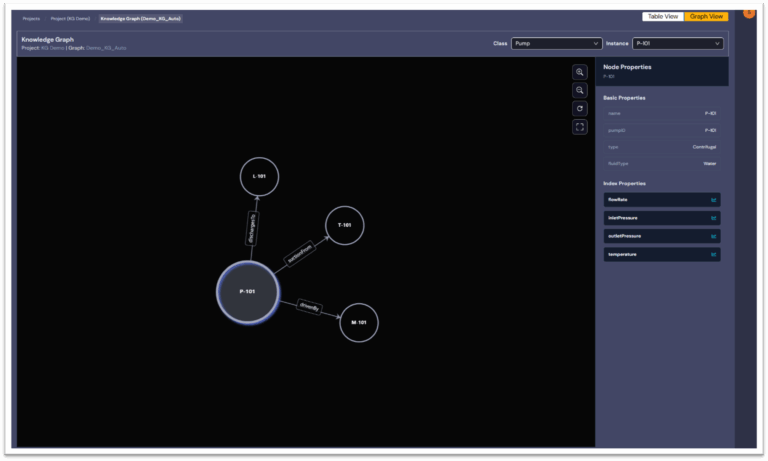This screenshot has width=768, height=461.
Task: Click the orange user avatar icon
Action: pos(749,12)
